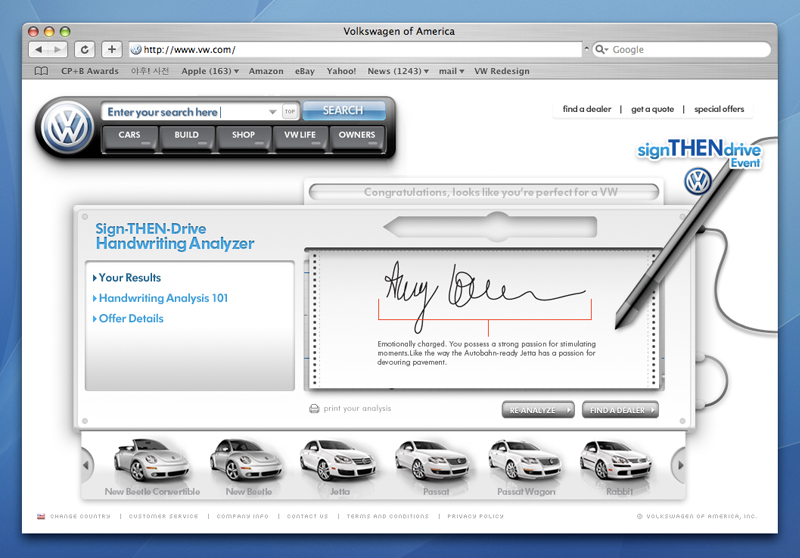Click the SEARCH button

click(343, 110)
